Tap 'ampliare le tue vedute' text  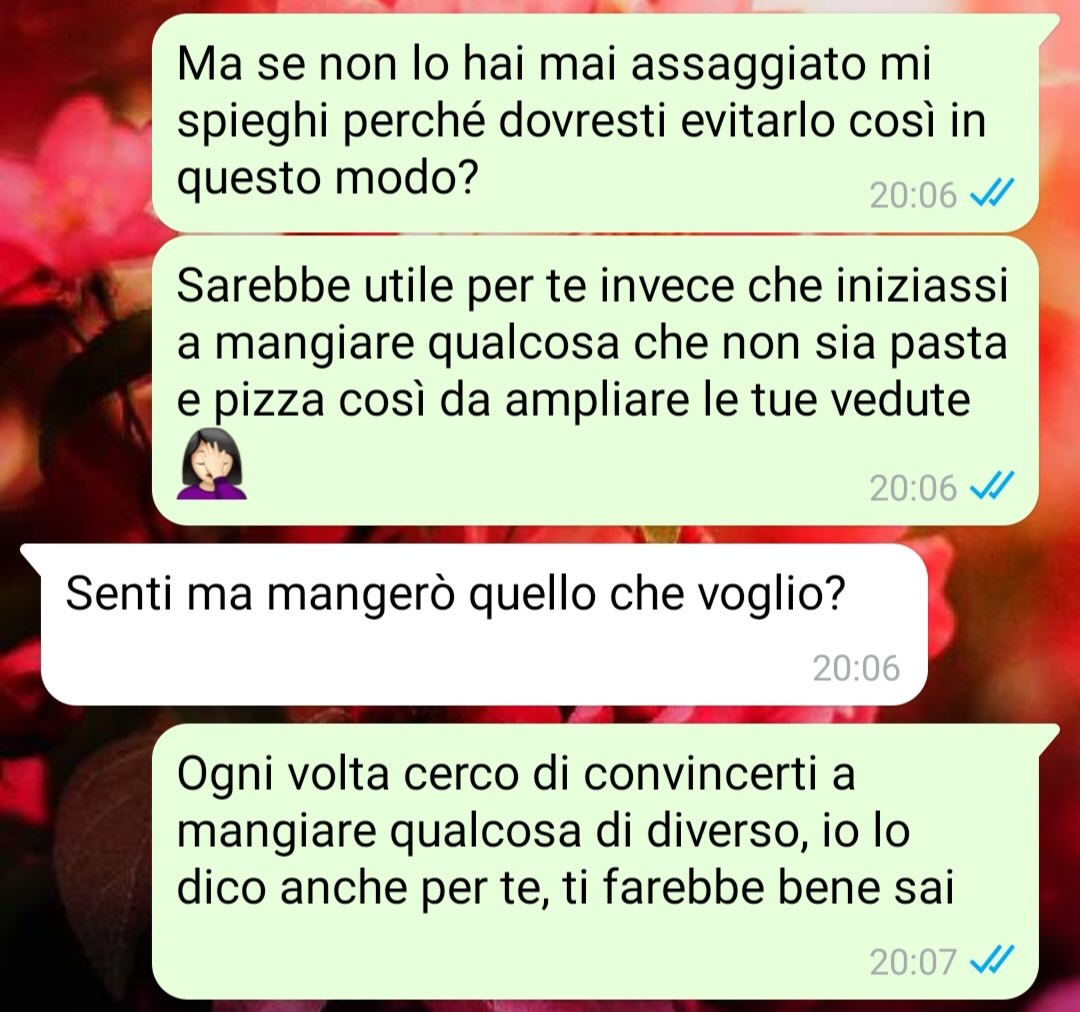click(737, 400)
